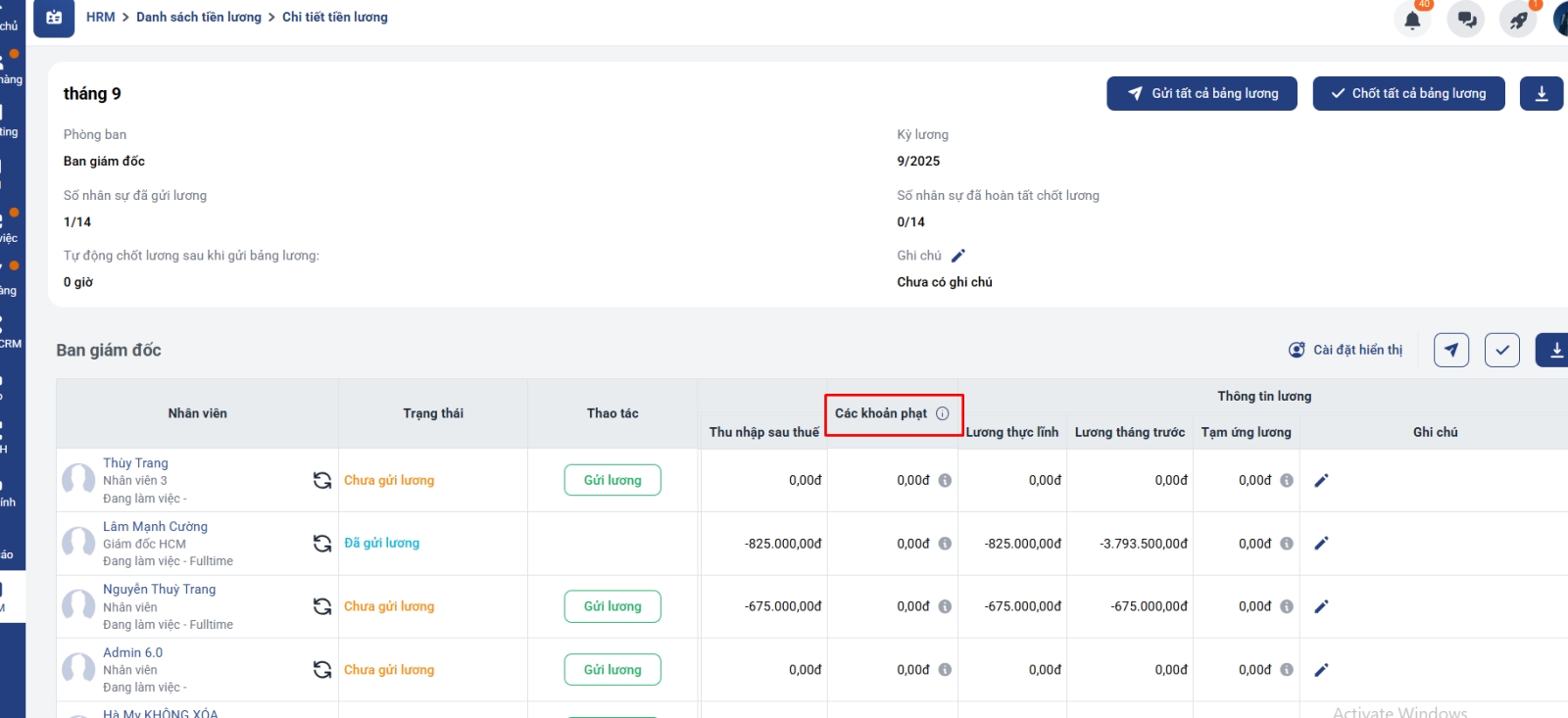Click send icon button in Ban giám đốc section
Screen dimensions: 1568x718
click(1451, 350)
